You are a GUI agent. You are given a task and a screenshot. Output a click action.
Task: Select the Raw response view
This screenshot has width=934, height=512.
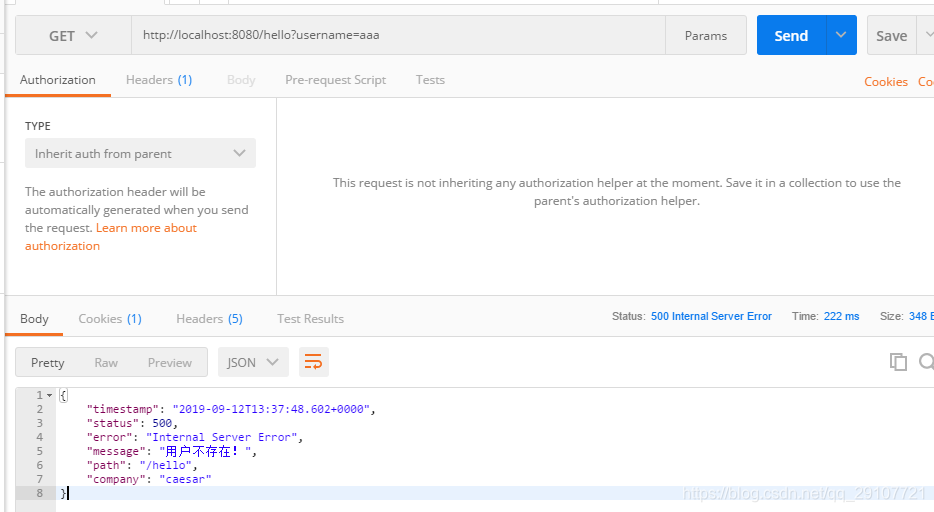(x=106, y=363)
